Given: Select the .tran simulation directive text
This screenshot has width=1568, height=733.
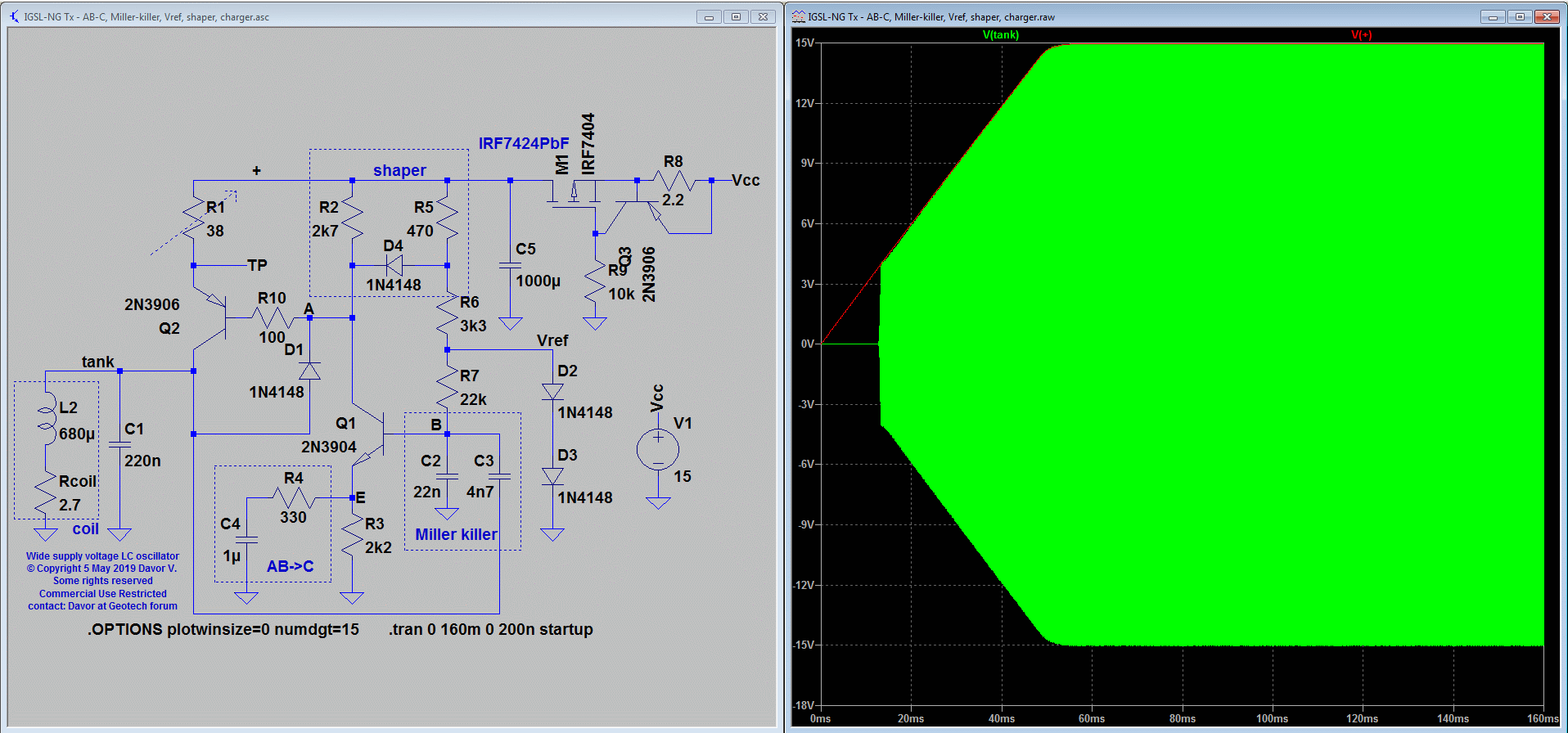Looking at the screenshot, I should tap(490, 629).
